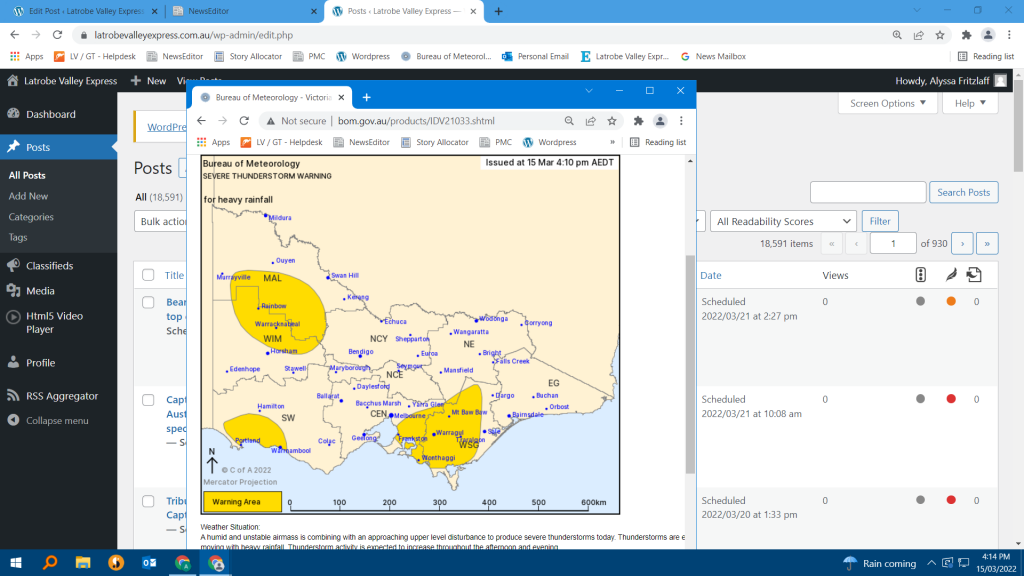Screen dimensions: 1024x576
Task: Open tab search dropdown in BOM window
Action: tap(588, 91)
